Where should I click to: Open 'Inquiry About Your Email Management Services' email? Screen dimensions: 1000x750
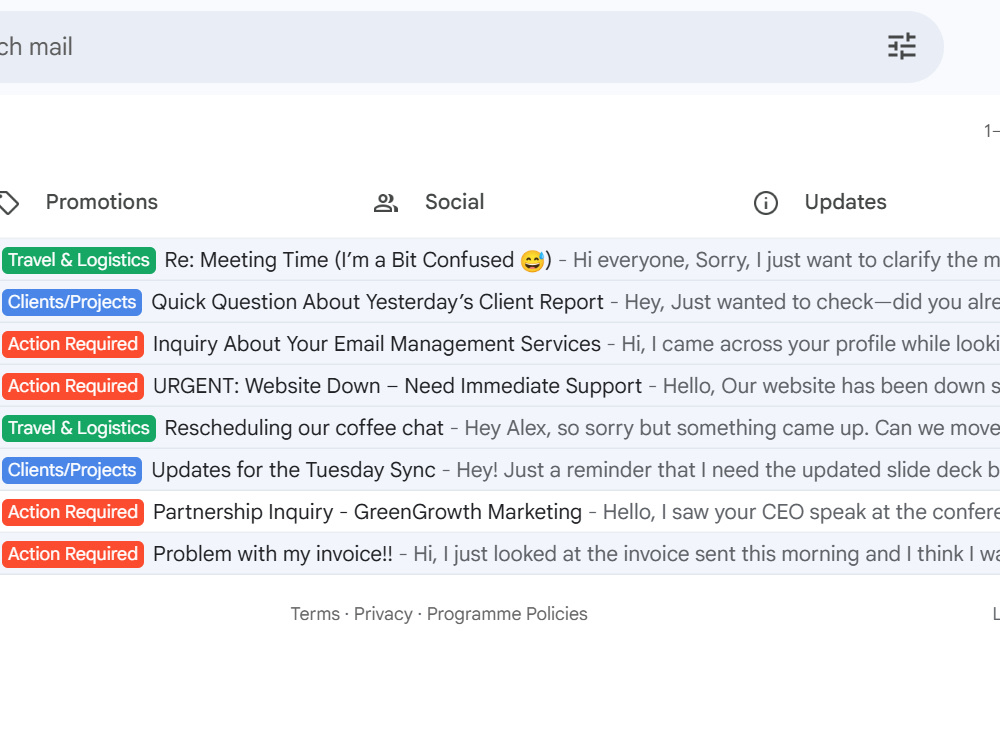[x=377, y=344]
